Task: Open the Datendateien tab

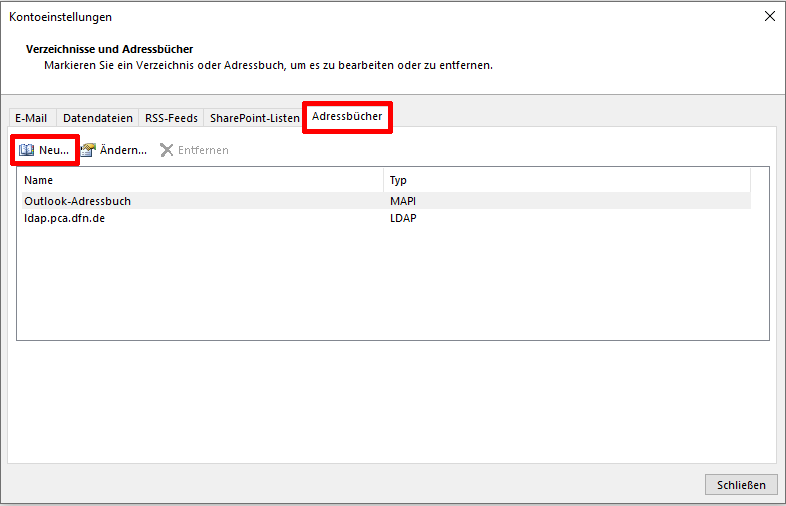Action: pos(98,118)
